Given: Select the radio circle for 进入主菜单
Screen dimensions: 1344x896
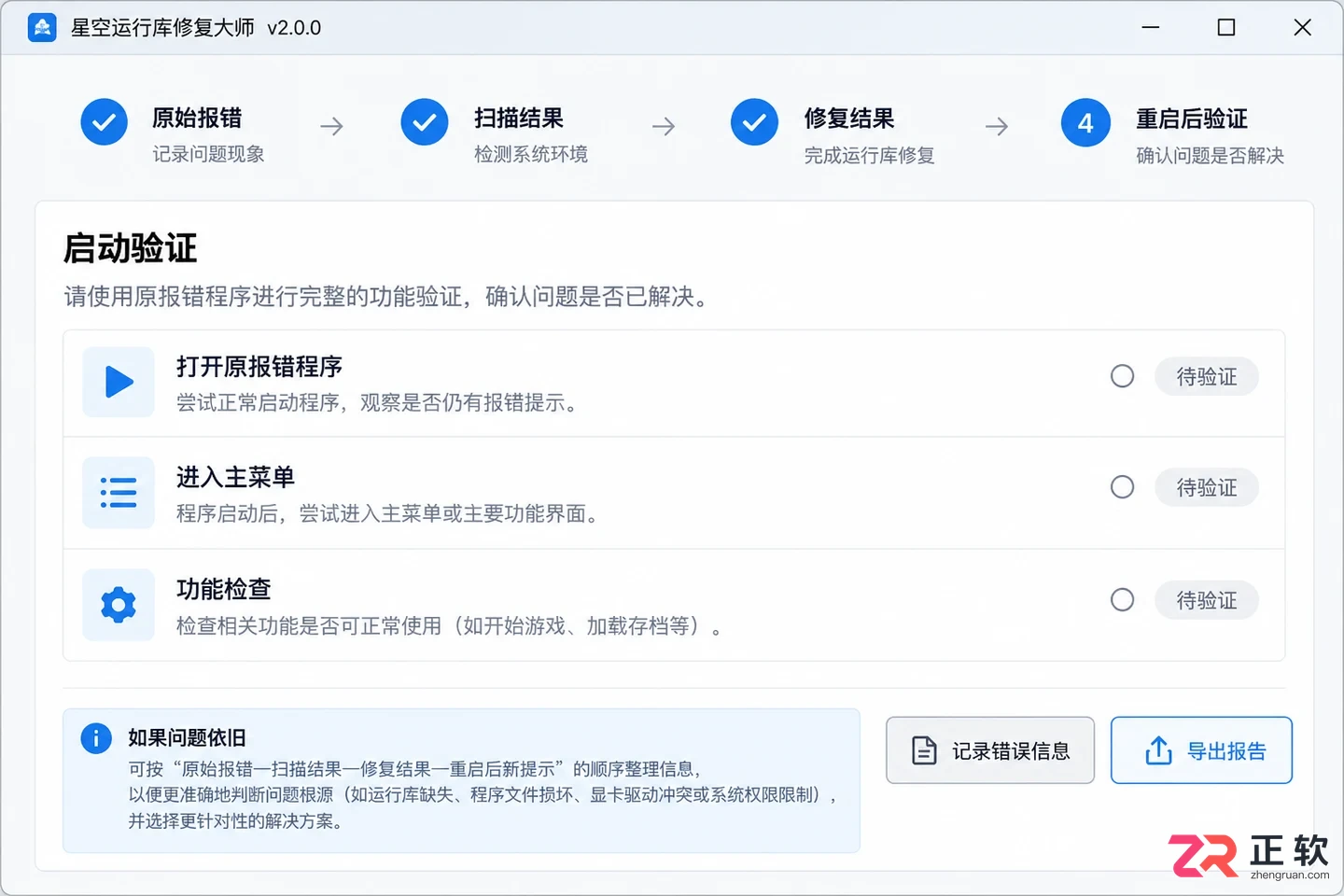Looking at the screenshot, I should 1123,487.
